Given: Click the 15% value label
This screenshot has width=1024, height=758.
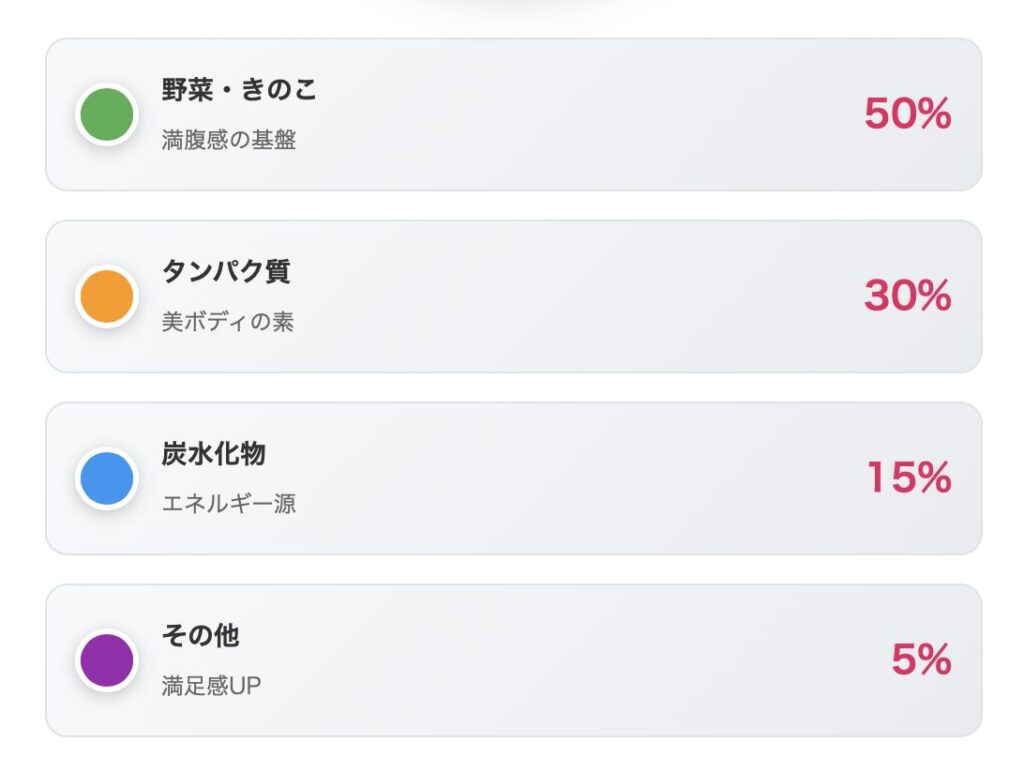Looking at the screenshot, I should point(908,478).
